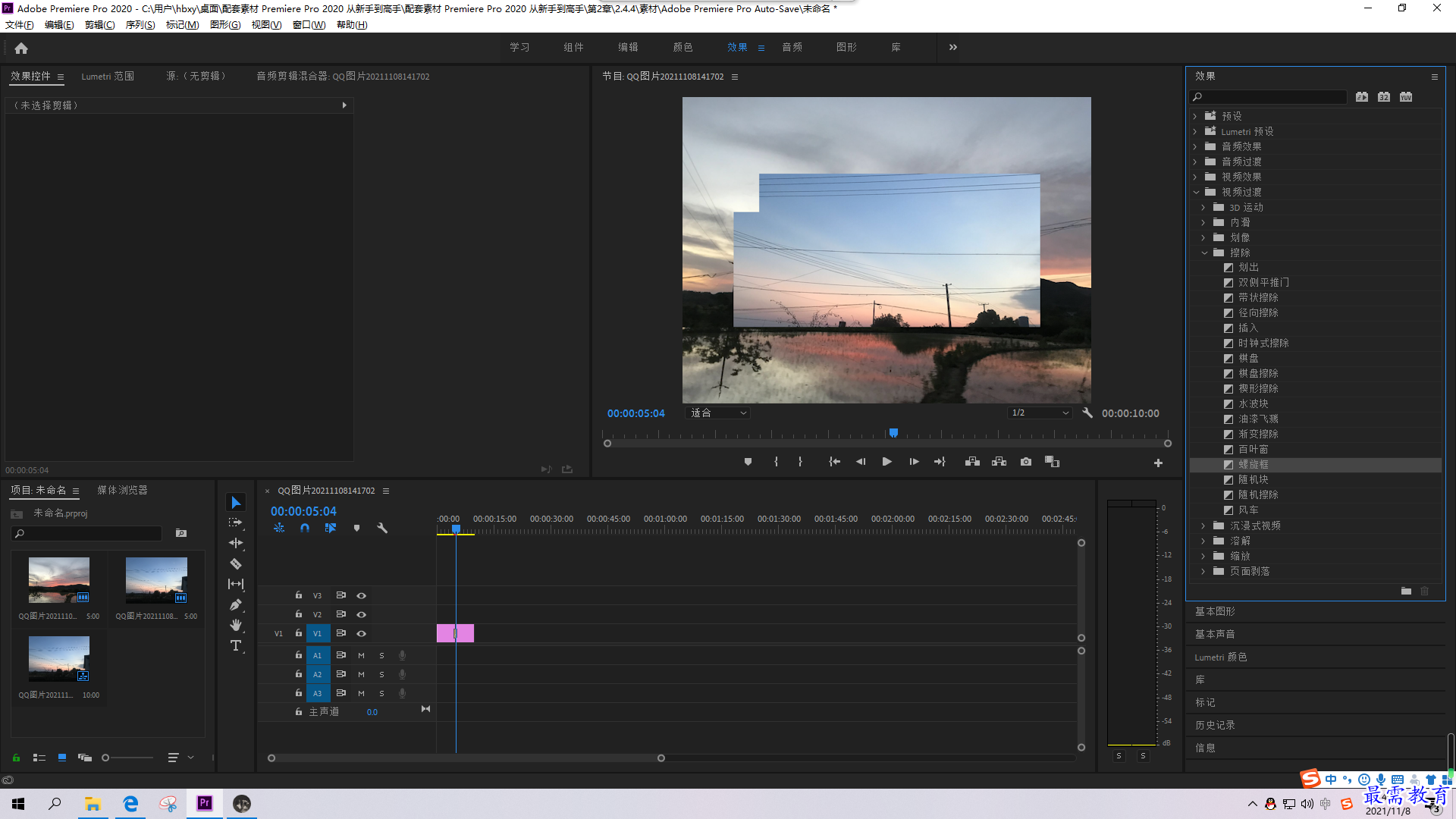Open the 基本图形 panel
1456x819 pixels.
1215,612
